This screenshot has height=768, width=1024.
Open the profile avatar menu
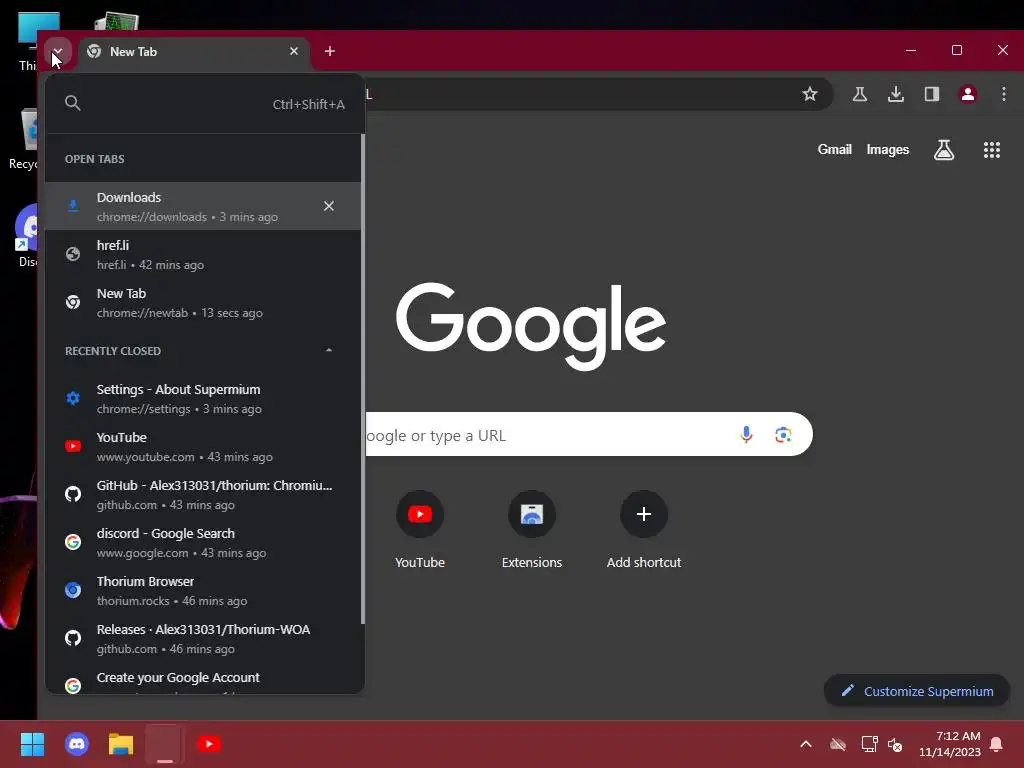[x=968, y=94]
